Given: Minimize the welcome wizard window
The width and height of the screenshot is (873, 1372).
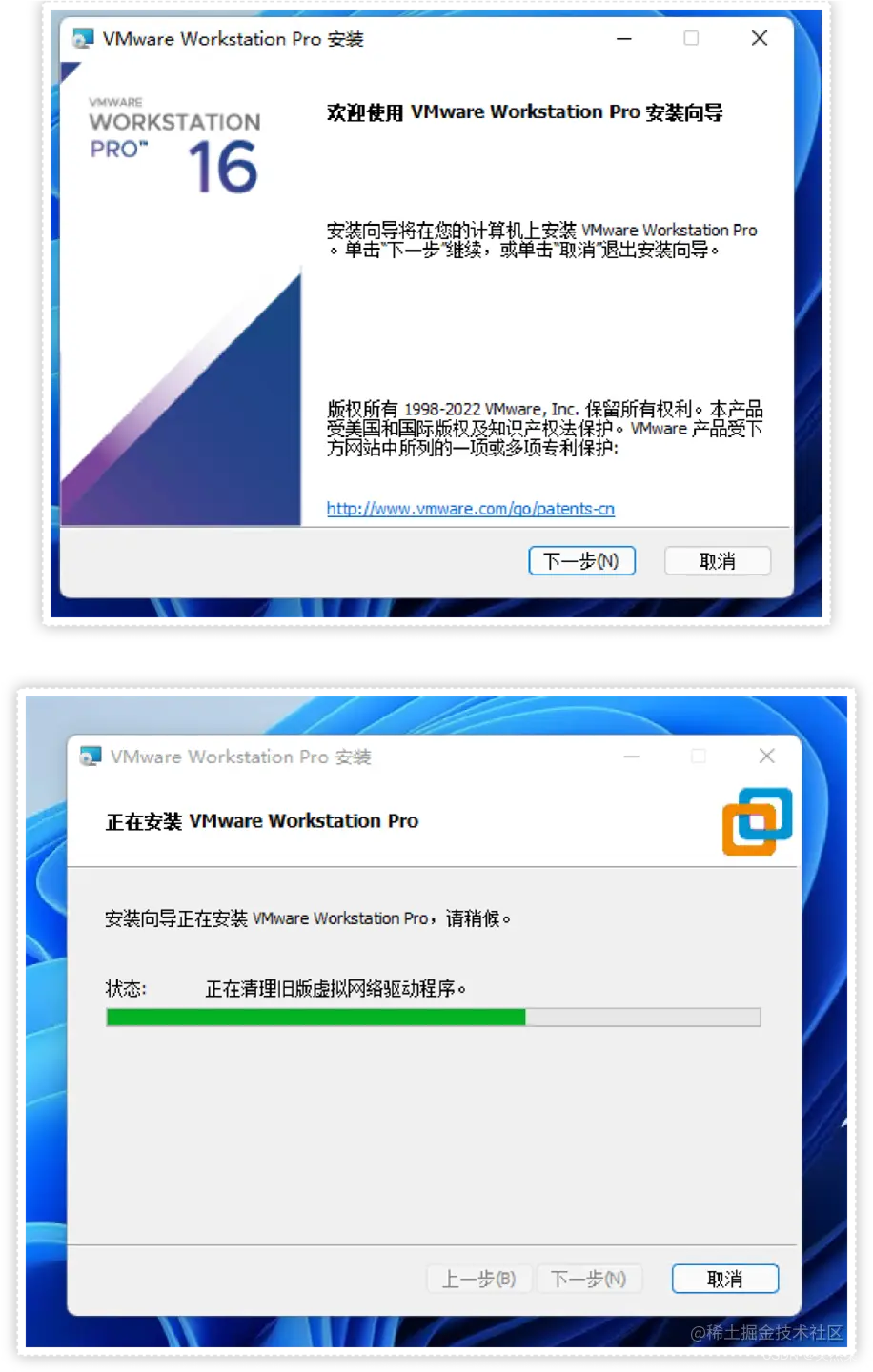Looking at the screenshot, I should point(624,38).
